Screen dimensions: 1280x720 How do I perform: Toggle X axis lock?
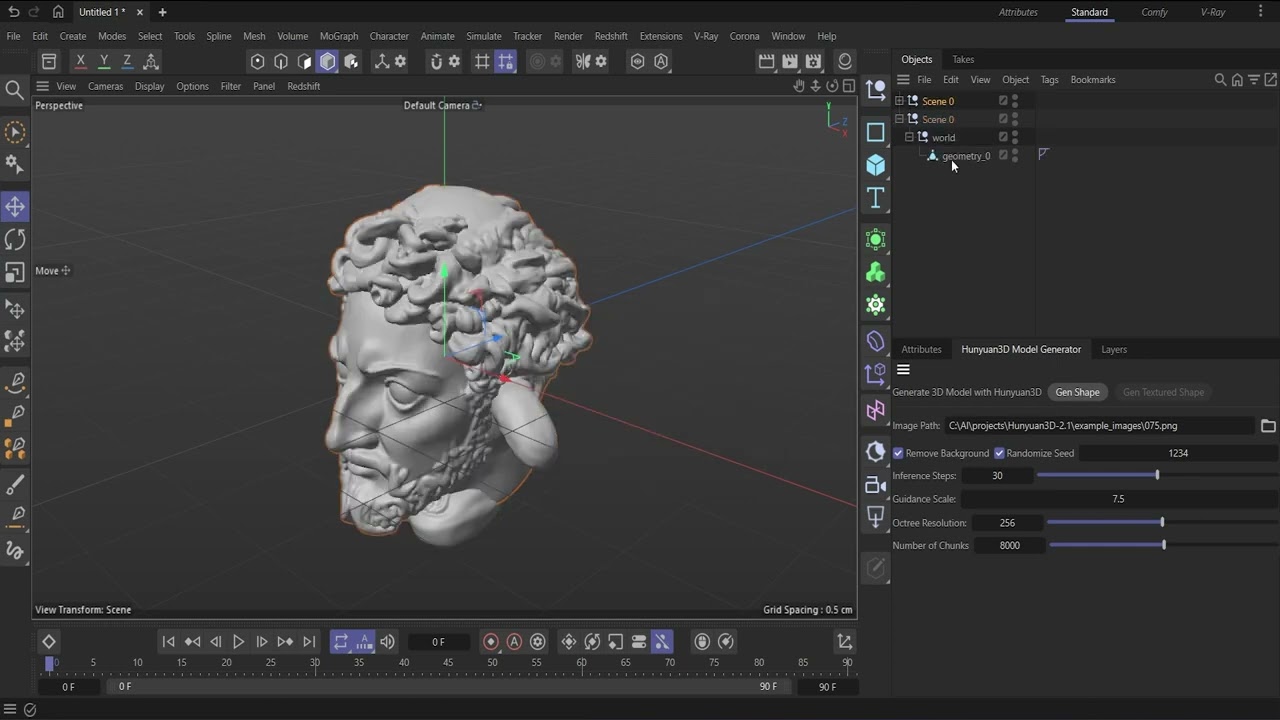tap(81, 62)
